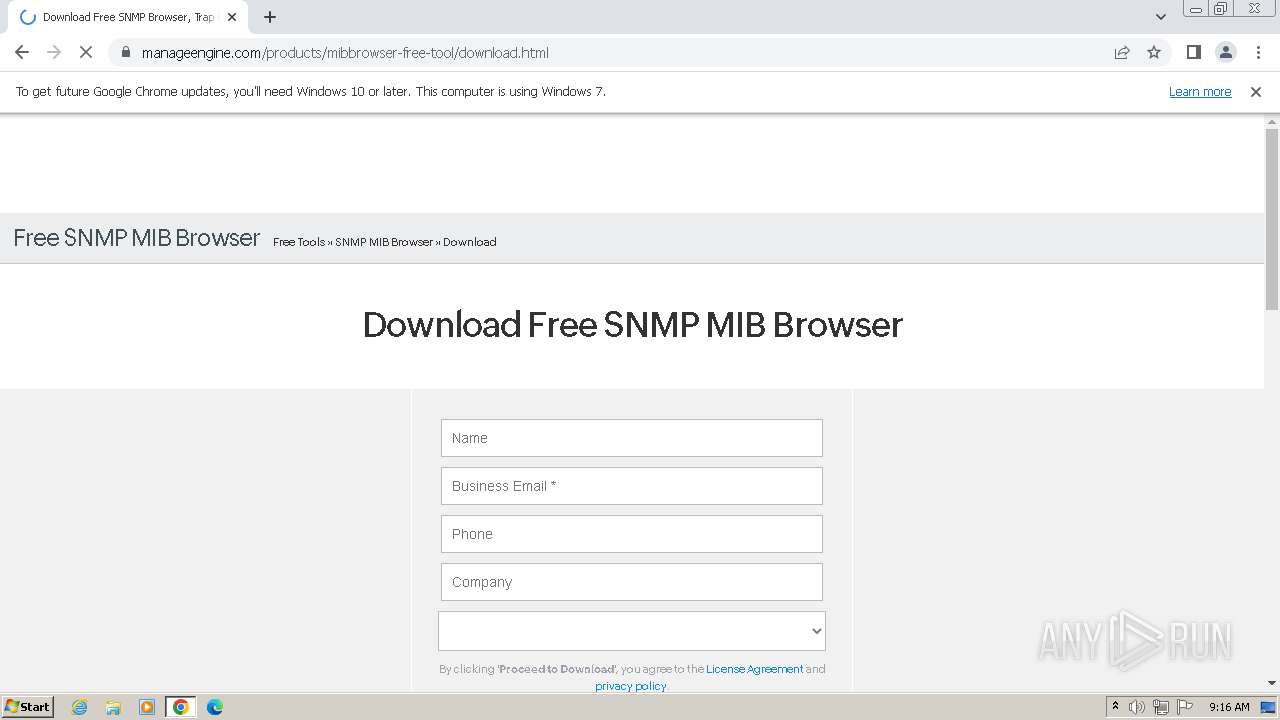
Task: Click the Free SNMP MIB Browser title
Action: 137,238
